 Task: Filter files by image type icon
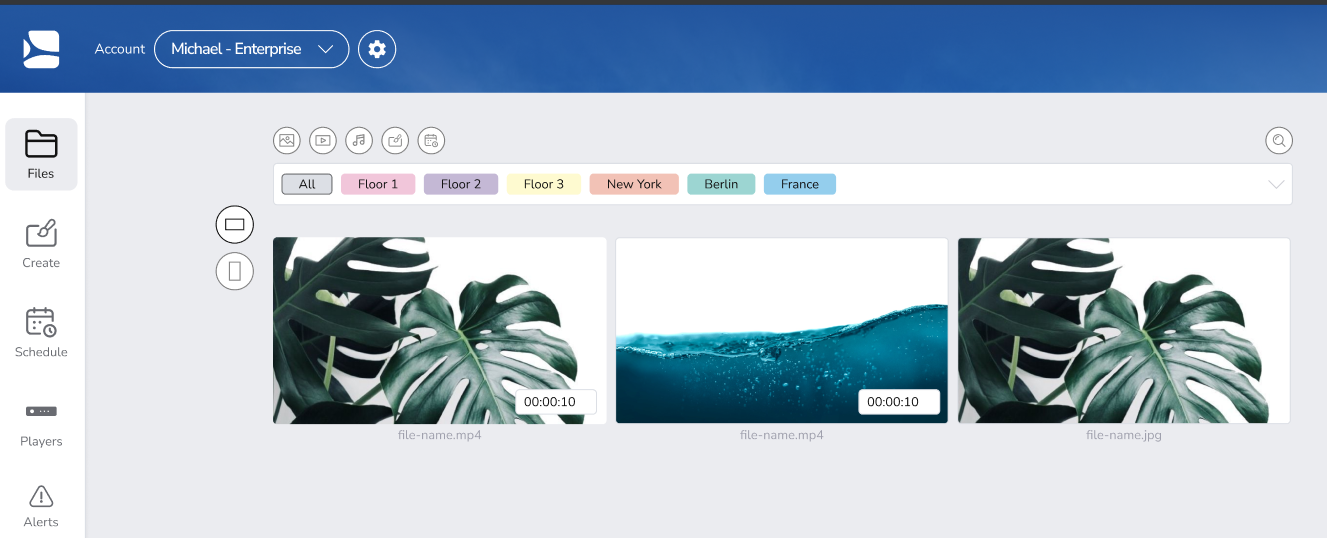(x=287, y=140)
